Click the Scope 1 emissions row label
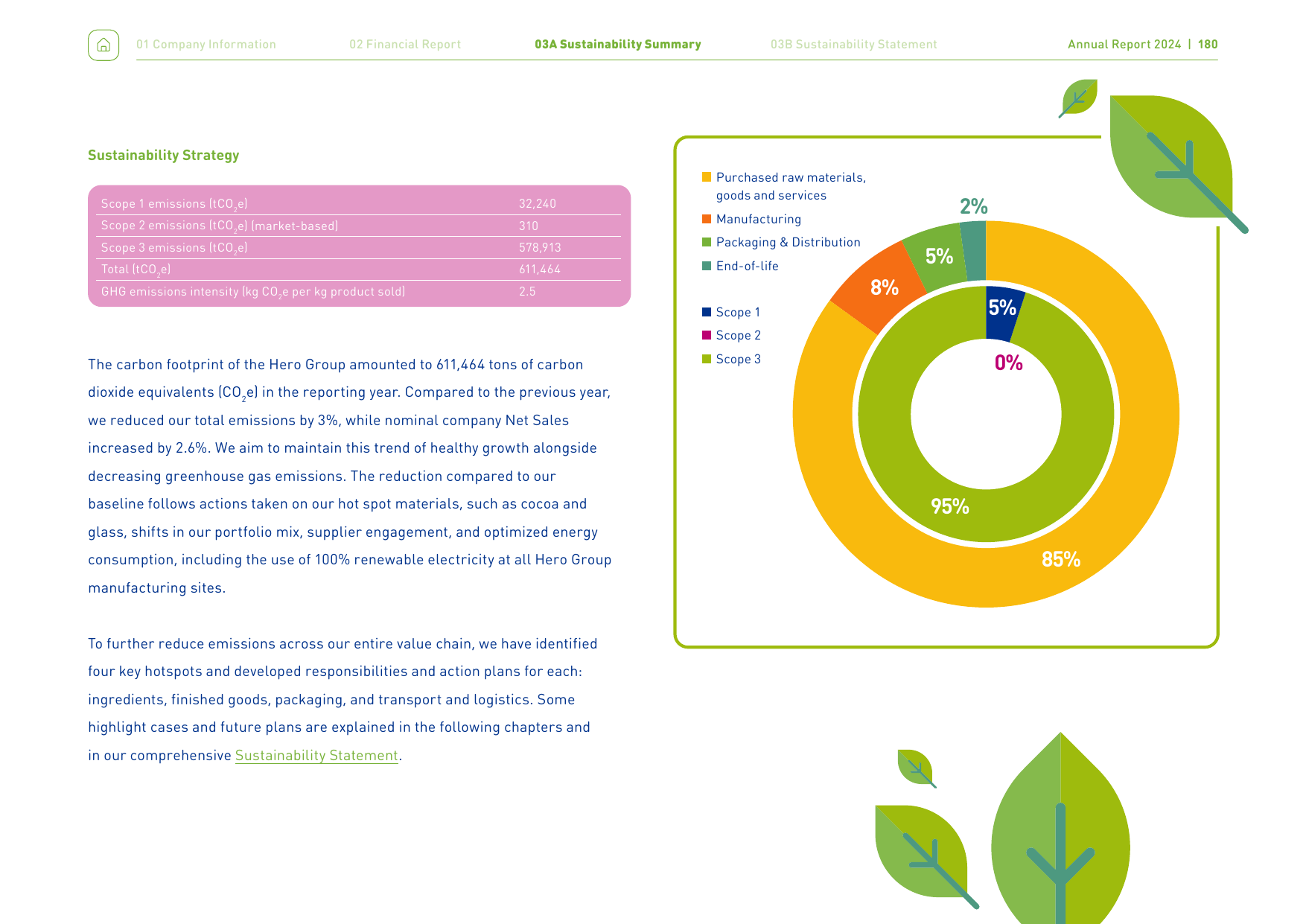This screenshot has width=1306, height=924. tap(174, 204)
